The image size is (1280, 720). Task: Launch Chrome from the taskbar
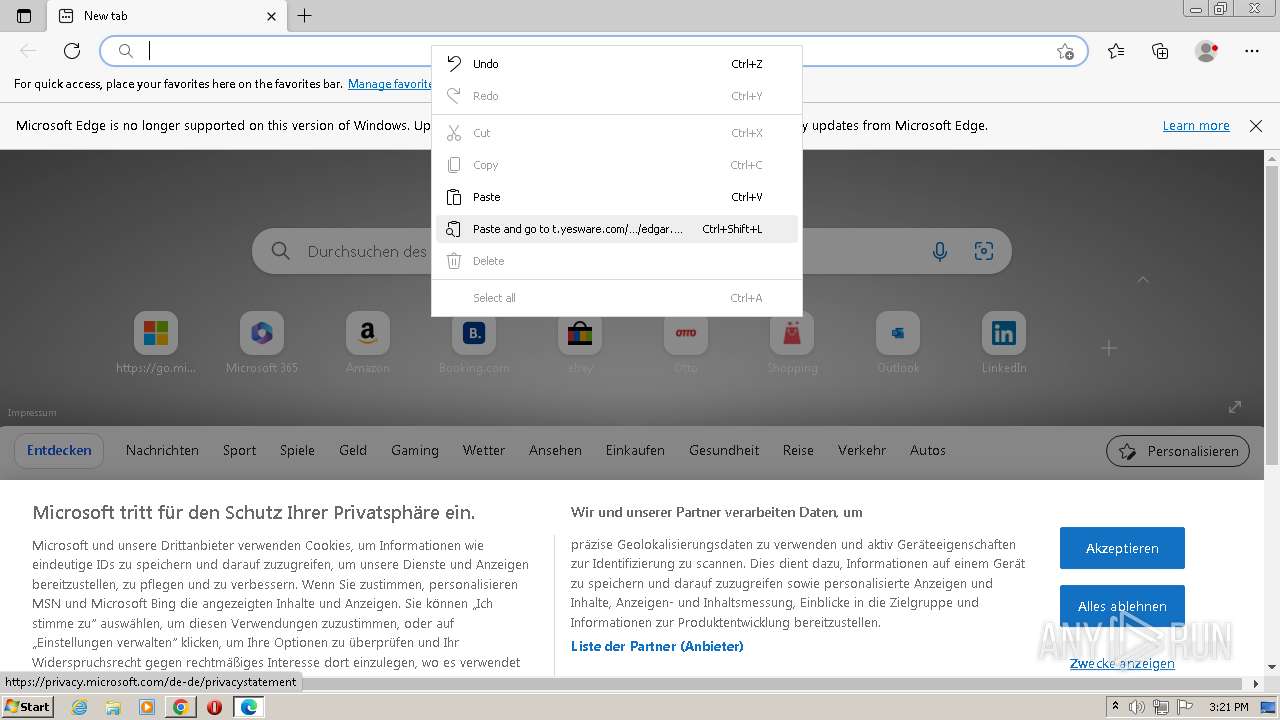[180, 707]
